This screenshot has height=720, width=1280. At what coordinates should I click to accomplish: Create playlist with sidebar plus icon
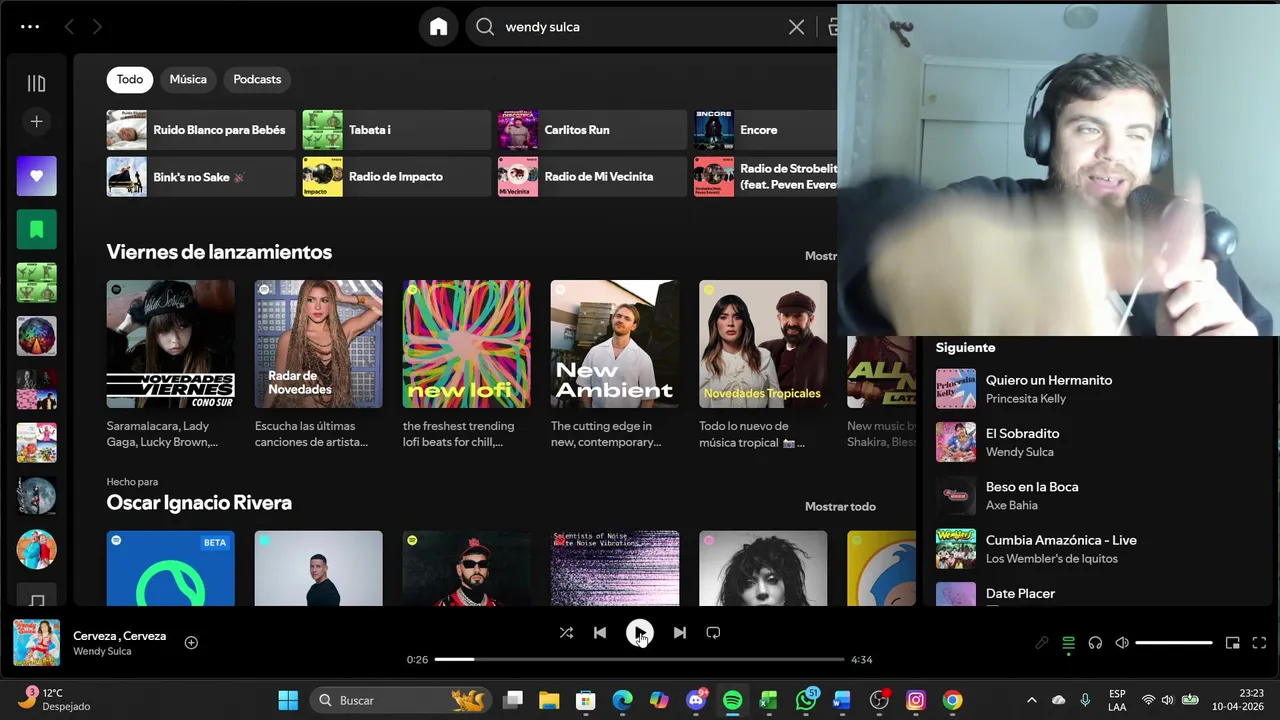pos(36,121)
